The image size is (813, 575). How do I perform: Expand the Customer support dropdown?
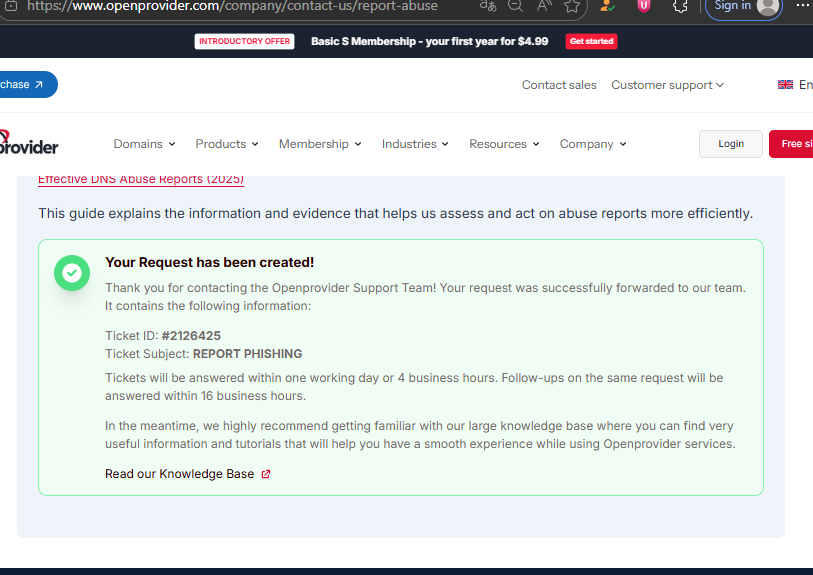[x=667, y=85]
